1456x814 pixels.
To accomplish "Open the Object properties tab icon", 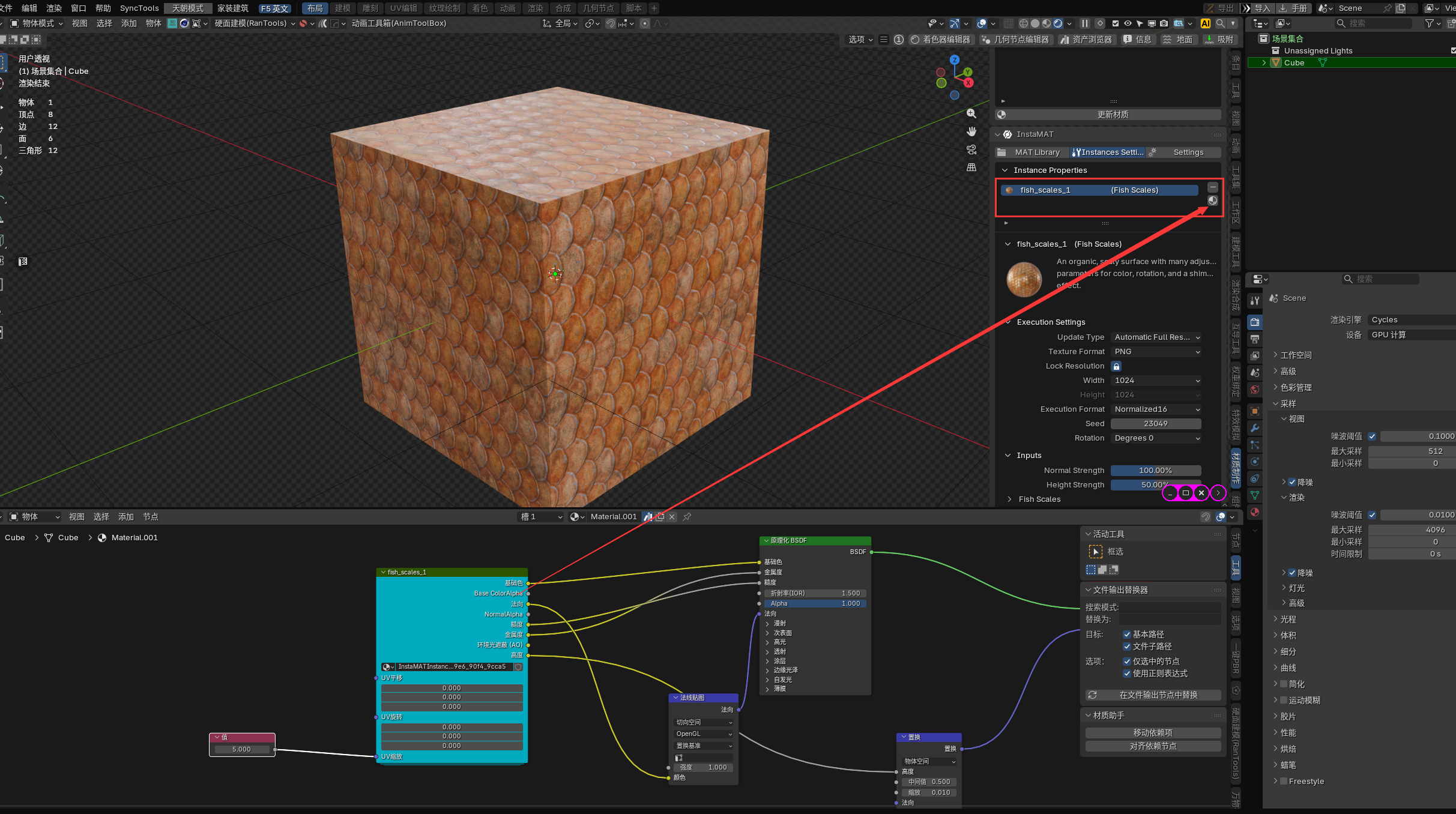I will point(1255,411).
